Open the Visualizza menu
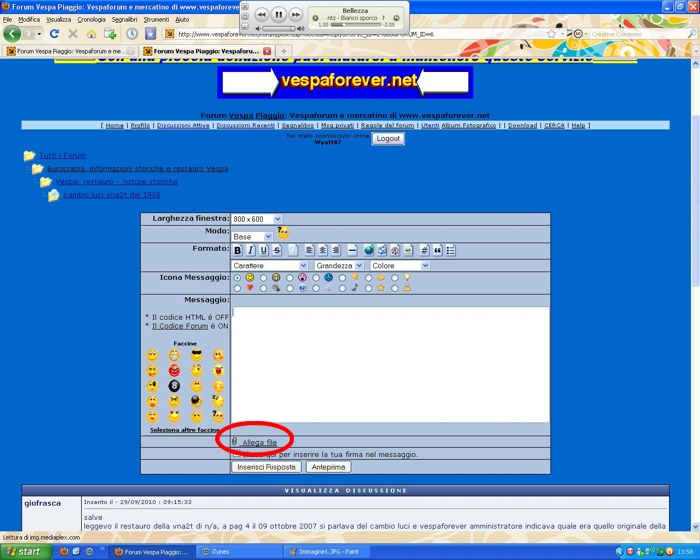Screen dimensions: 700x560 point(58,20)
